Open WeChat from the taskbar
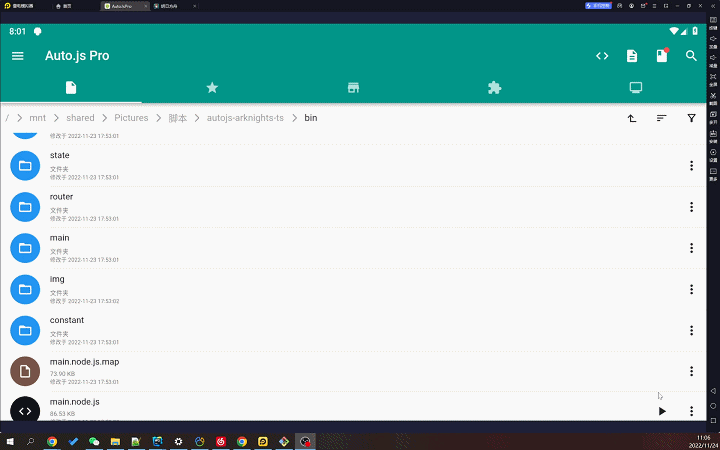Viewport: 720px width, 450px height. coord(94,442)
